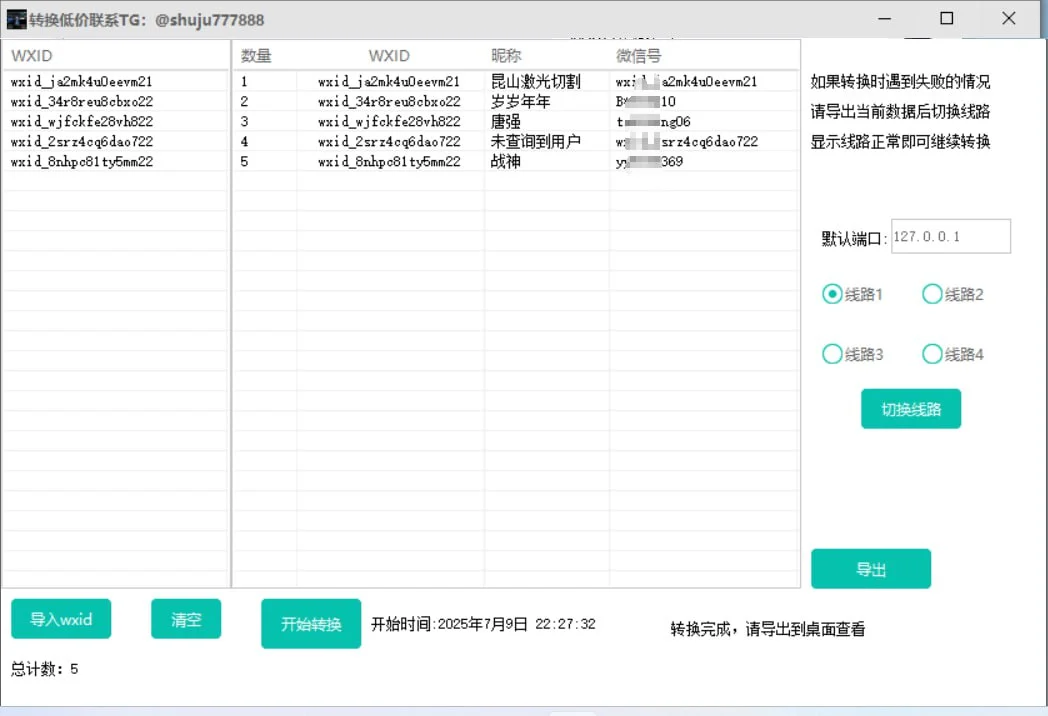1048x716 pixels.
Task: Click the WXID header in left list
Action: (31, 55)
